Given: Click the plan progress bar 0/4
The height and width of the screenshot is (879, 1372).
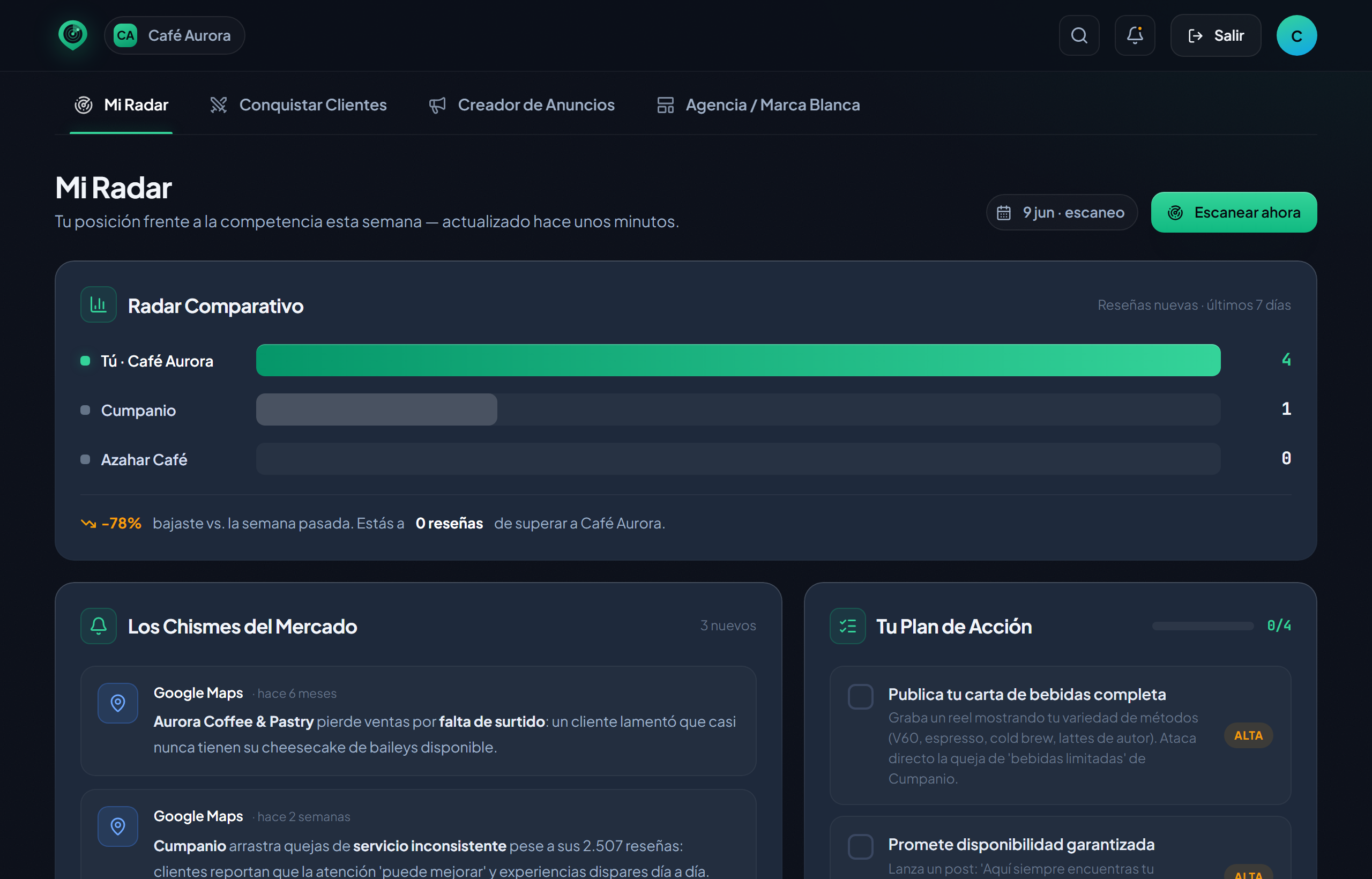Looking at the screenshot, I should point(1203,626).
